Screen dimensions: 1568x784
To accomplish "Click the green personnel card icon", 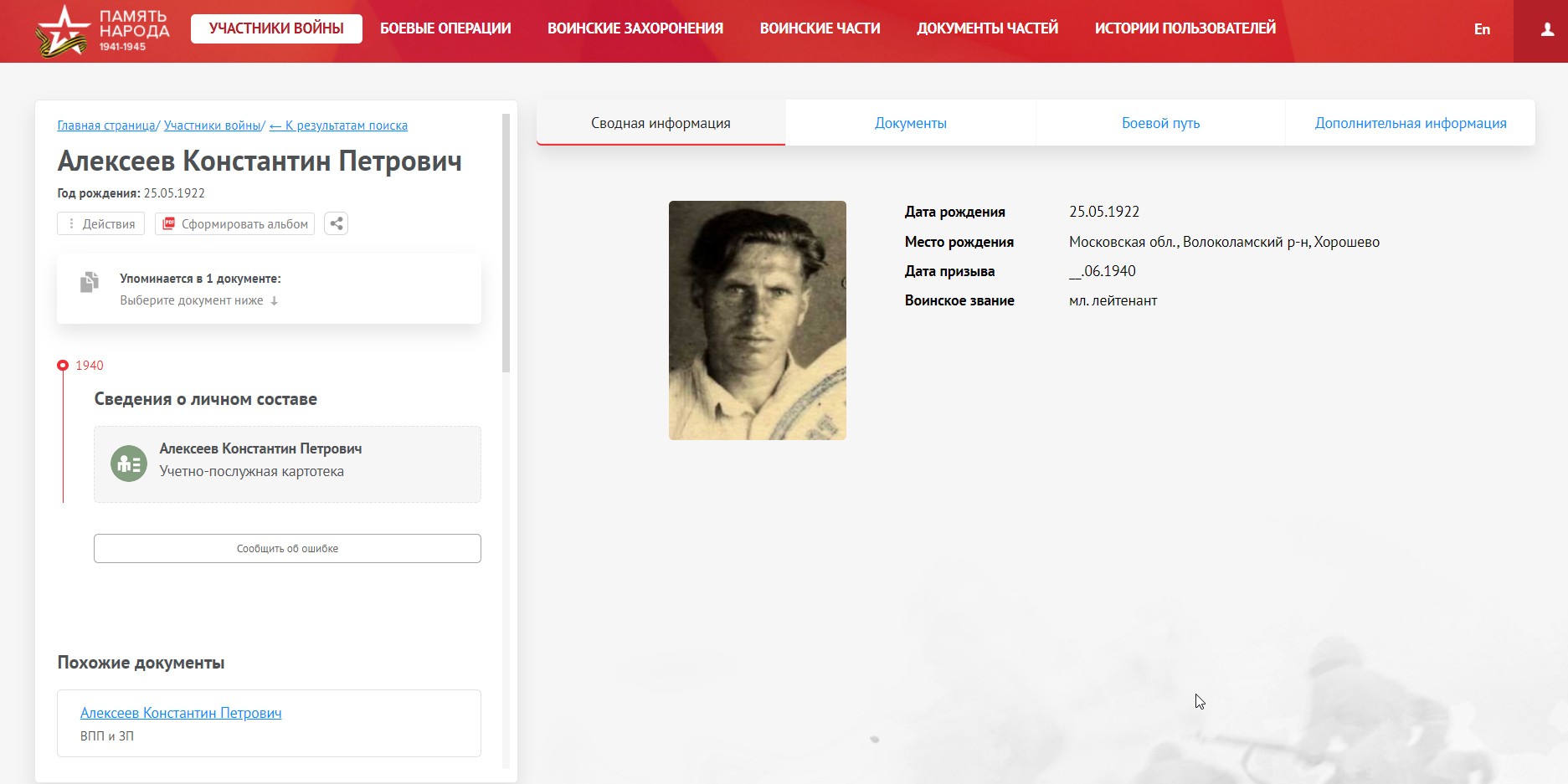I will tap(129, 463).
